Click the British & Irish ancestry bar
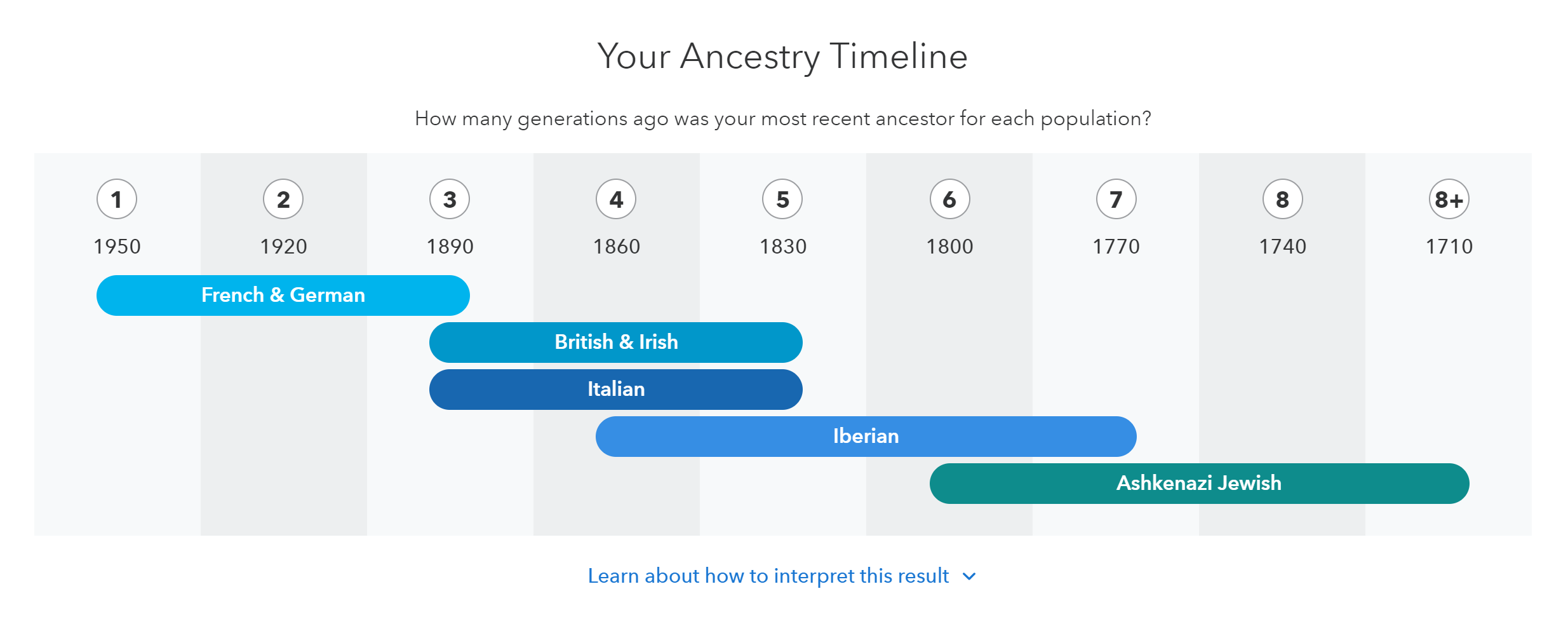Screen dimensions: 1568x638 click(616, 343)
